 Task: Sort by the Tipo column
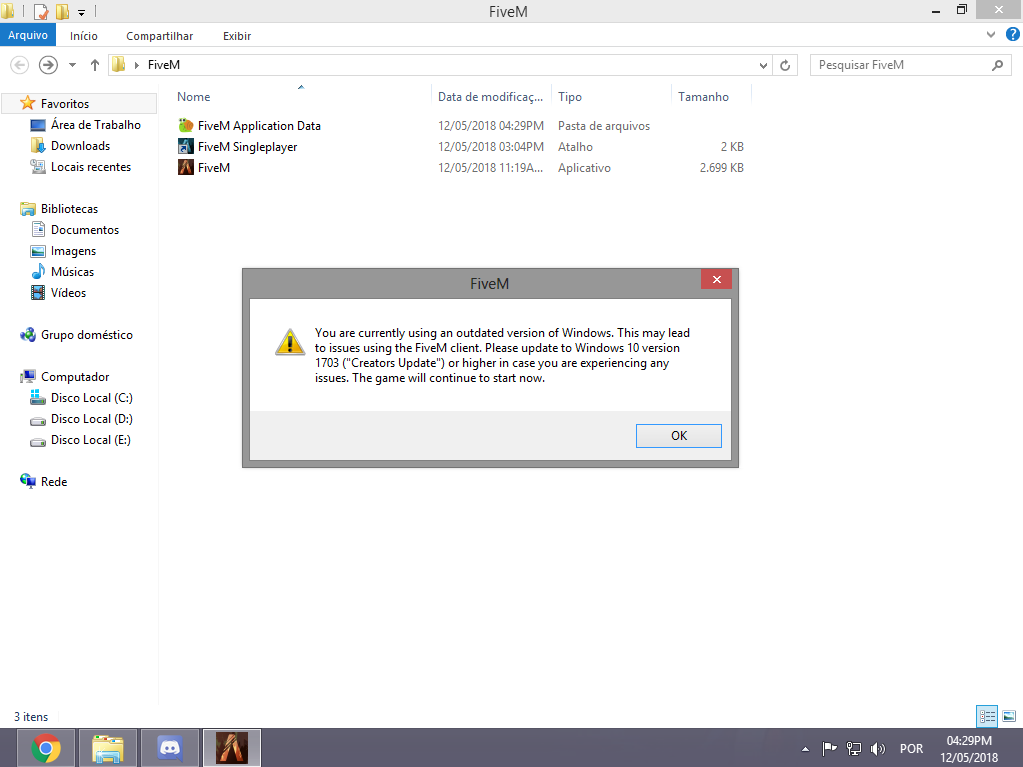point(570,97)
